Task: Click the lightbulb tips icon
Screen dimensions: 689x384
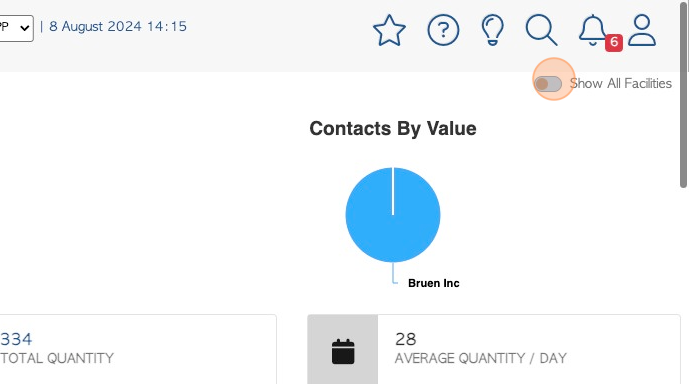Action: [493, 30]
